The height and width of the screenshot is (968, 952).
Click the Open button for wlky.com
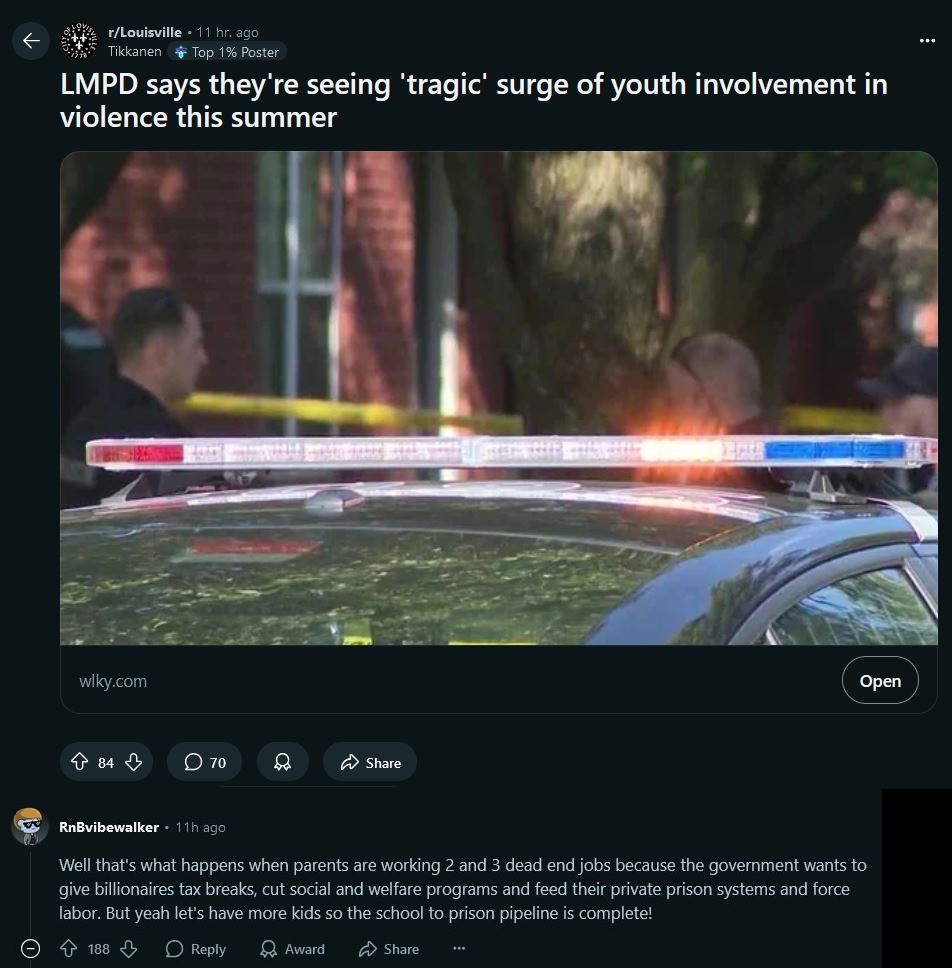(880, 680)
